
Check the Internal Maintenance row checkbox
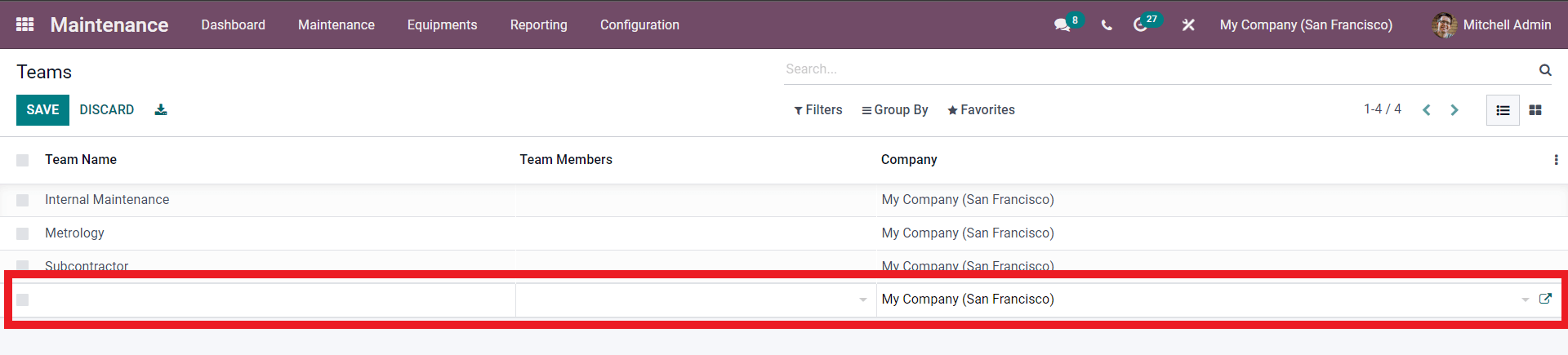[x=22, y=200]
